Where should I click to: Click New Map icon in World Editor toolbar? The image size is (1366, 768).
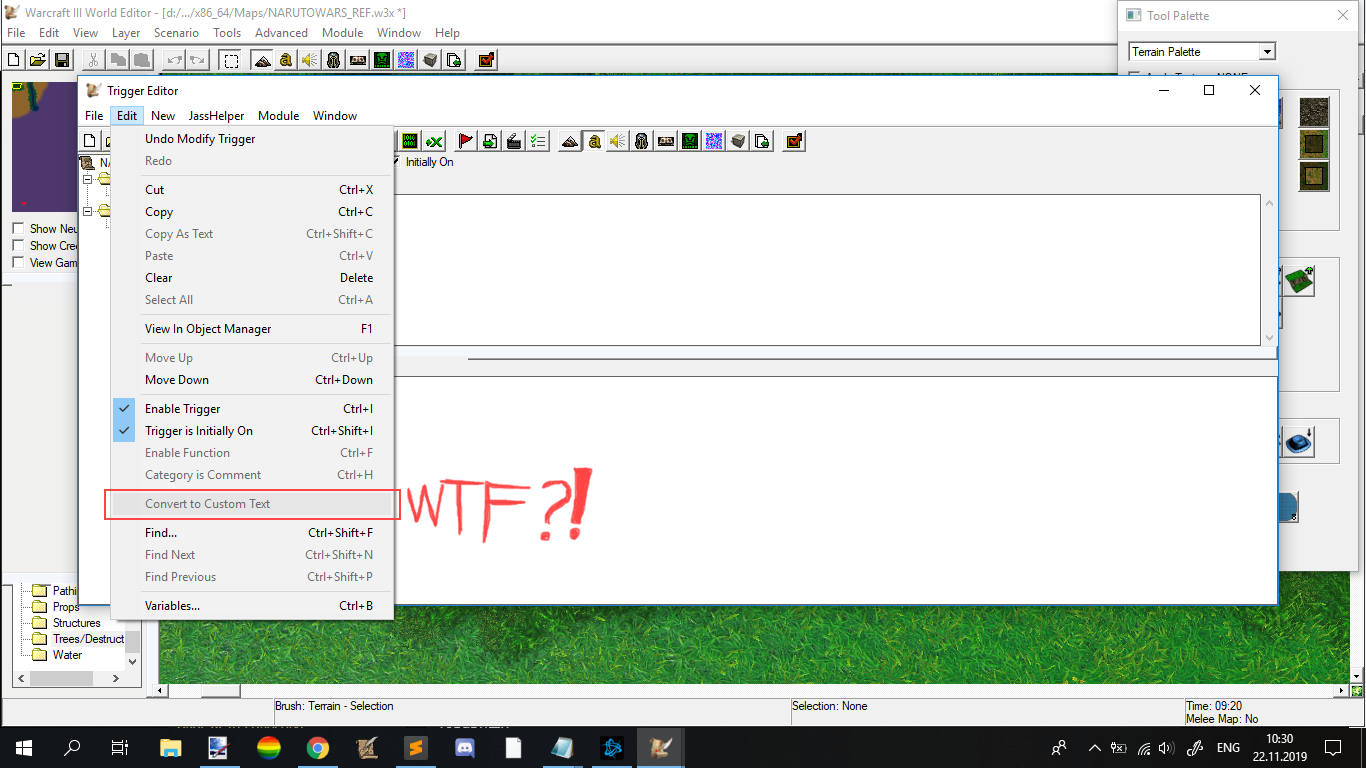15,60
